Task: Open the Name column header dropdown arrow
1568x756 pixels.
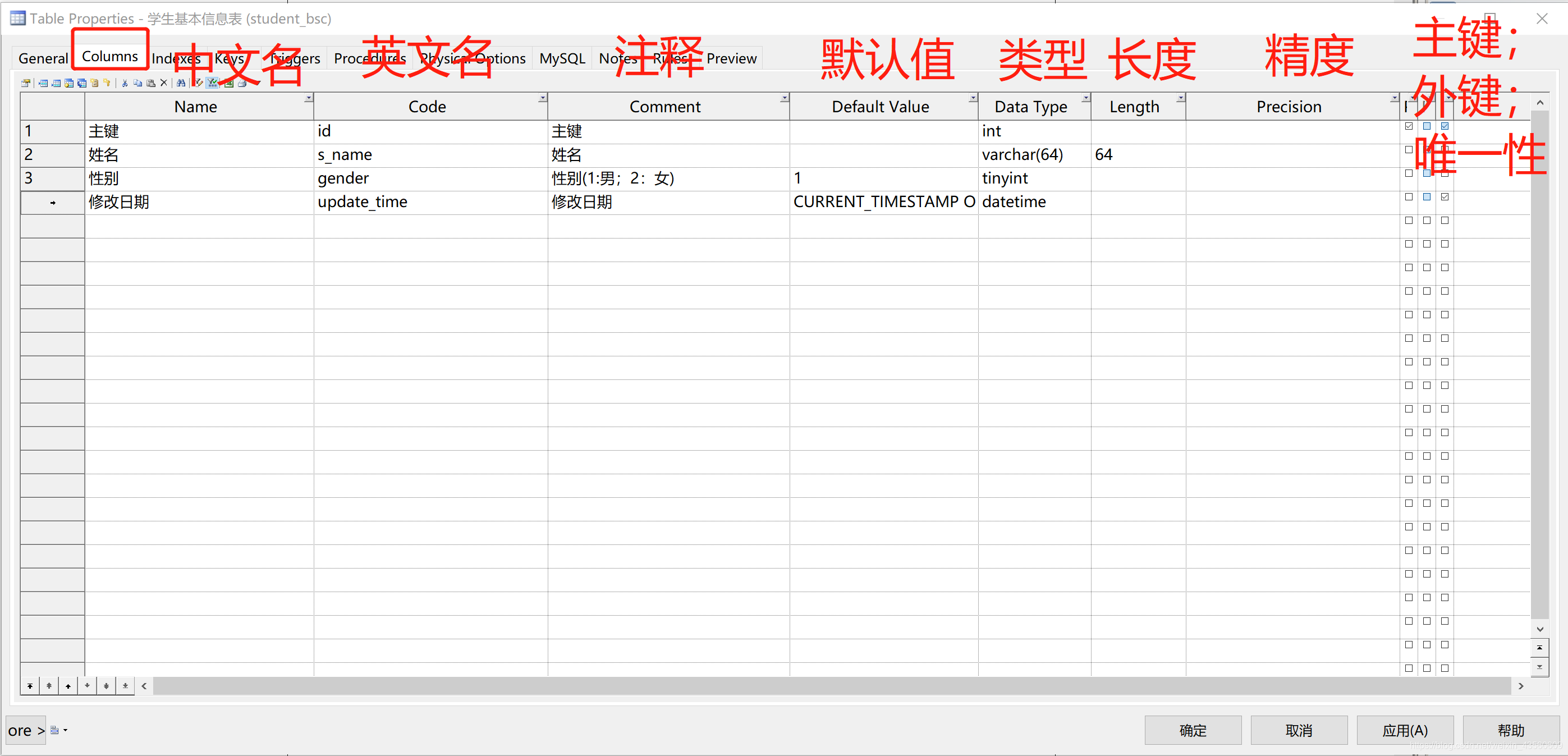Action: click(309, 98)
